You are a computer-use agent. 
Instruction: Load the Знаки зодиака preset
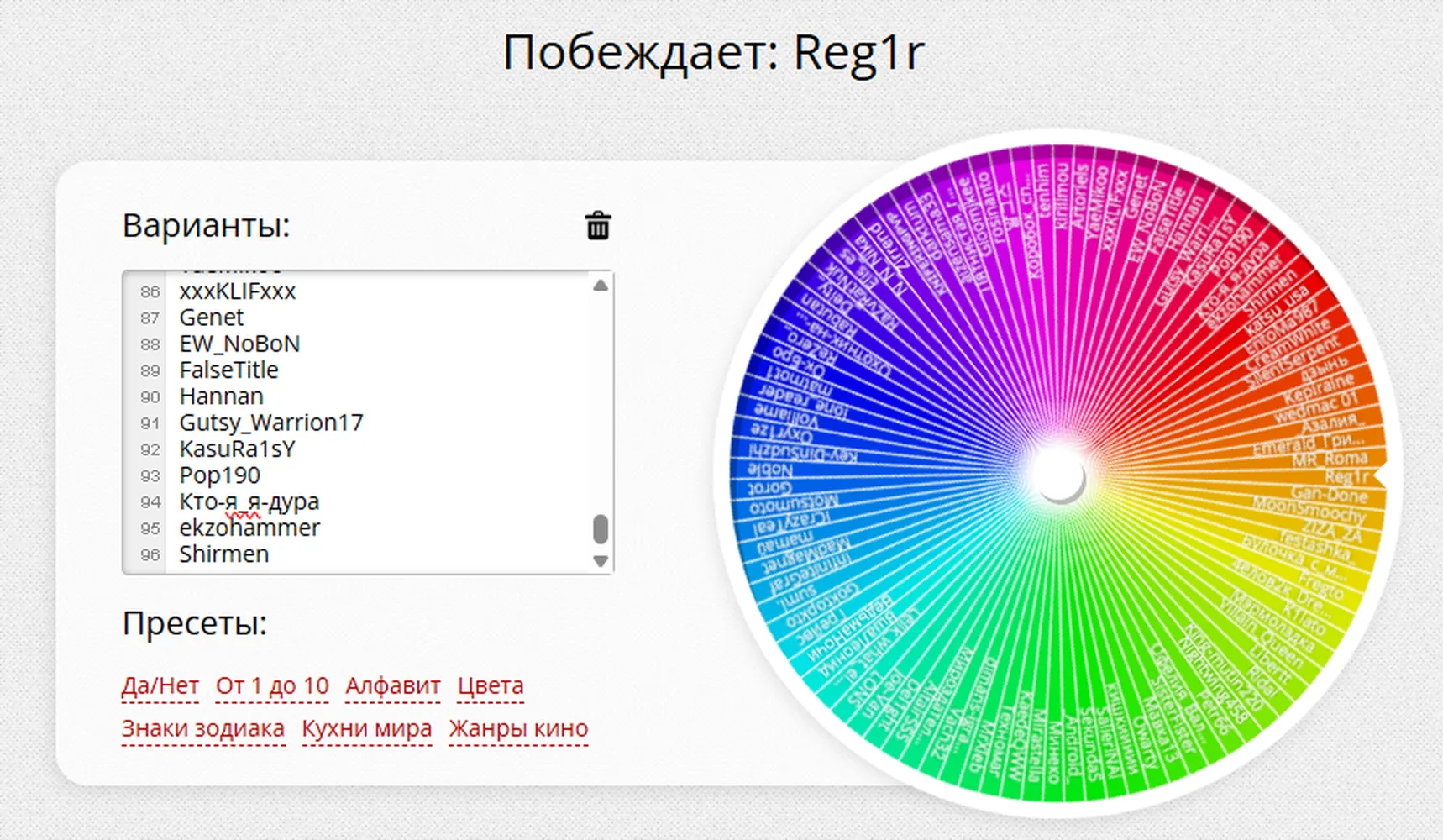click(203, 728)
